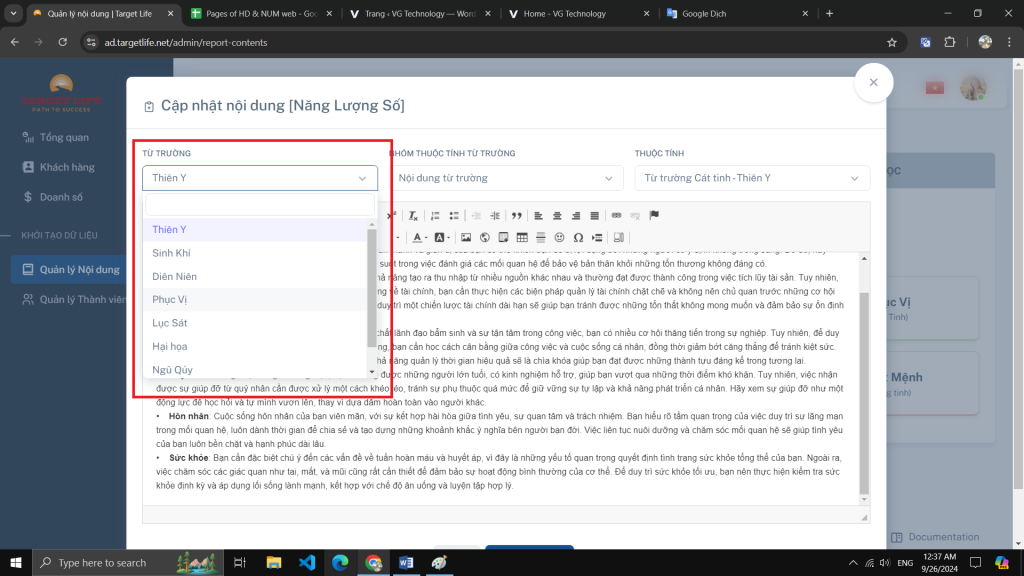Click the Vietnam flag language icon
The width and height of the screenshot is (1024, 576).
[935, 88]
